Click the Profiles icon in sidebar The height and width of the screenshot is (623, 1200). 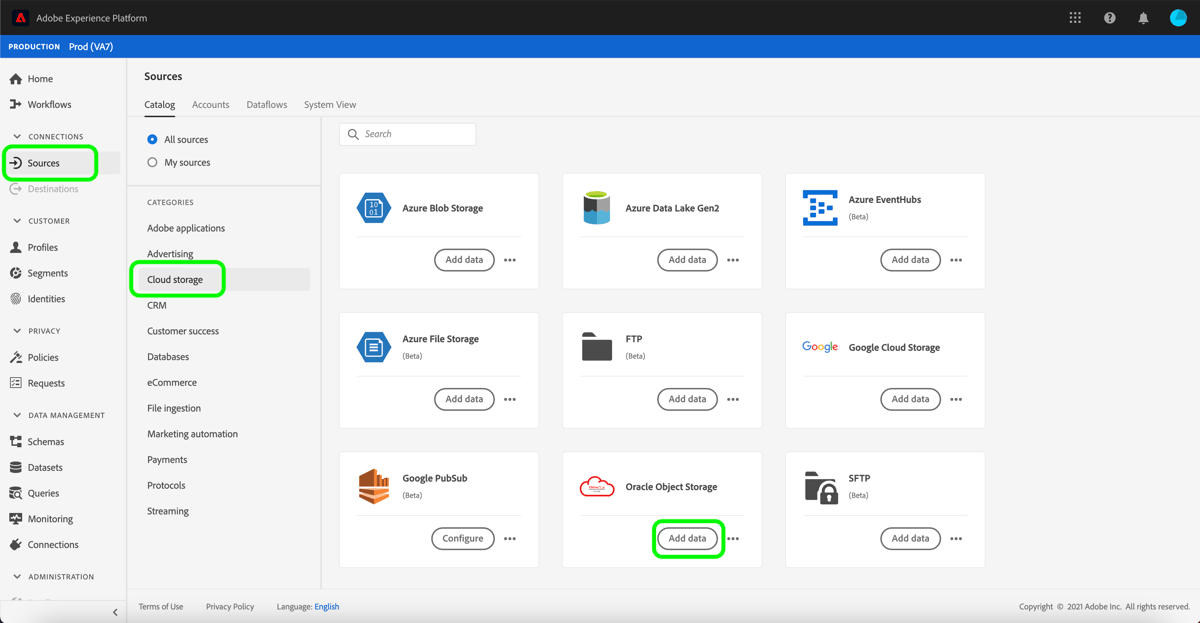[x=16, y=247]
